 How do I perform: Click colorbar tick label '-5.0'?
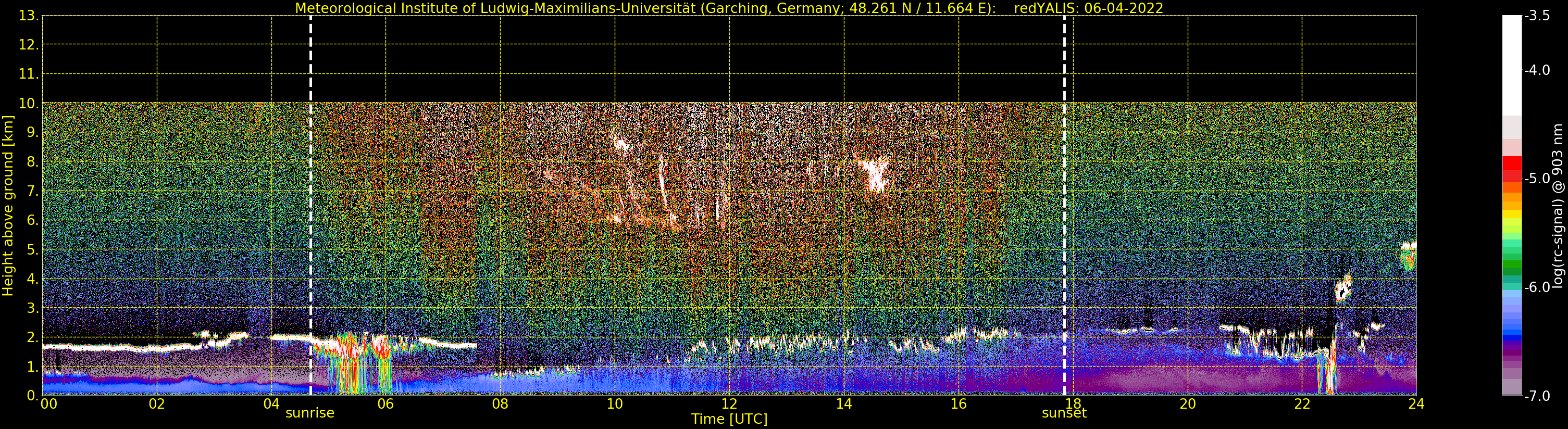[x=1538, y=178]
